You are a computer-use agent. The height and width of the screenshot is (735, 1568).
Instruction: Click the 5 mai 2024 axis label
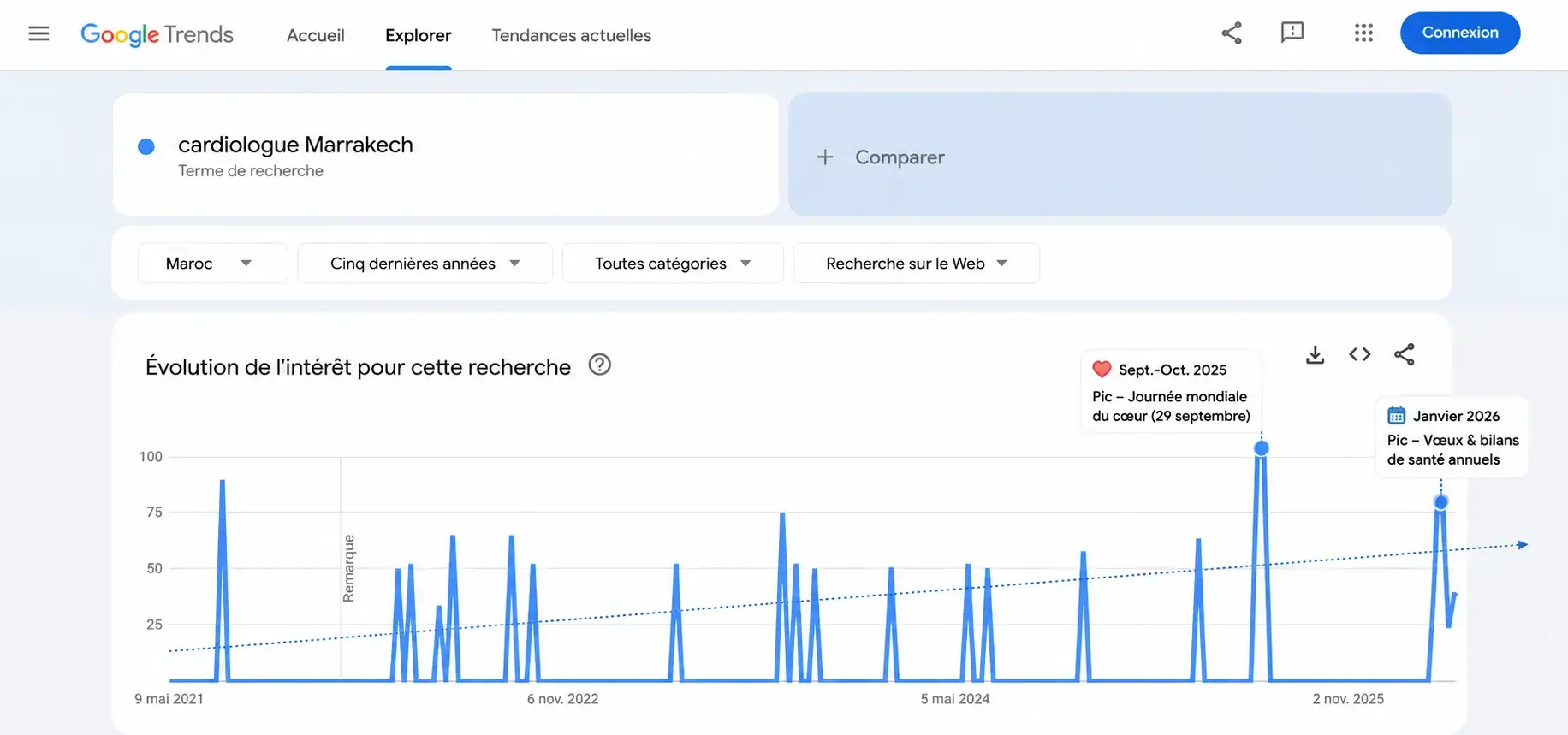point(955,699)
